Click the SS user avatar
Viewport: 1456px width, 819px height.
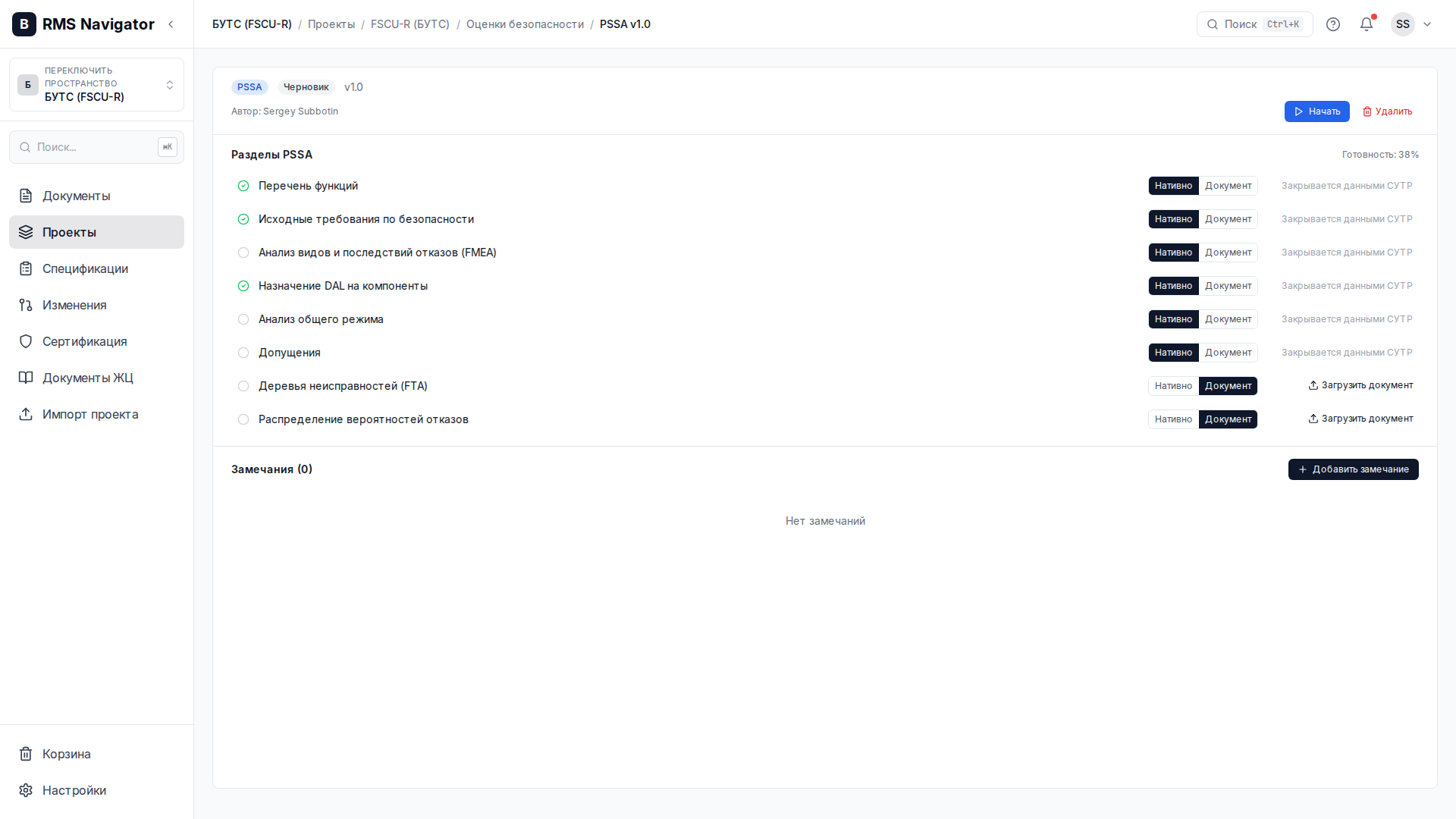click(1403, 24)
